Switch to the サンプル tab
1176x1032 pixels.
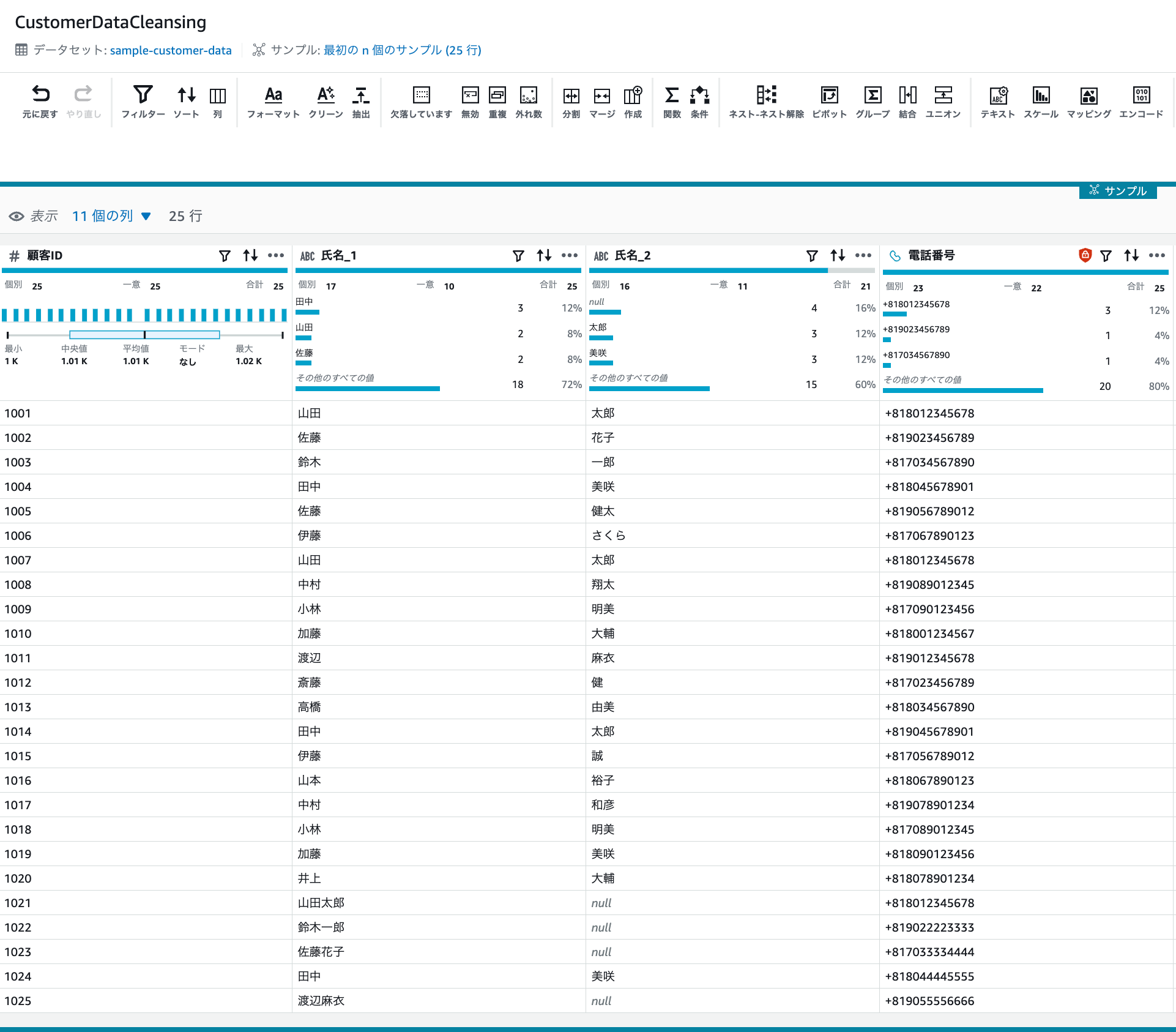tap(1118, 191)
